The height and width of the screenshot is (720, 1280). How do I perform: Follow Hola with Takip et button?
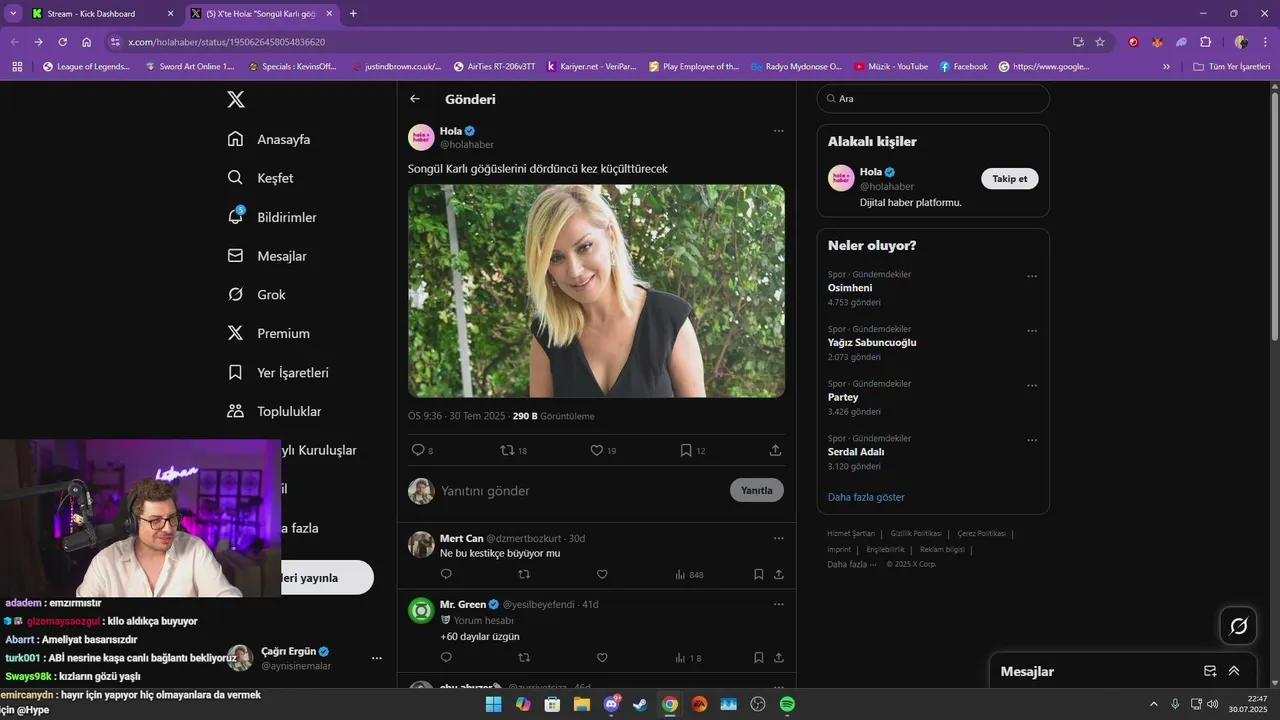tap(1009, 178)
